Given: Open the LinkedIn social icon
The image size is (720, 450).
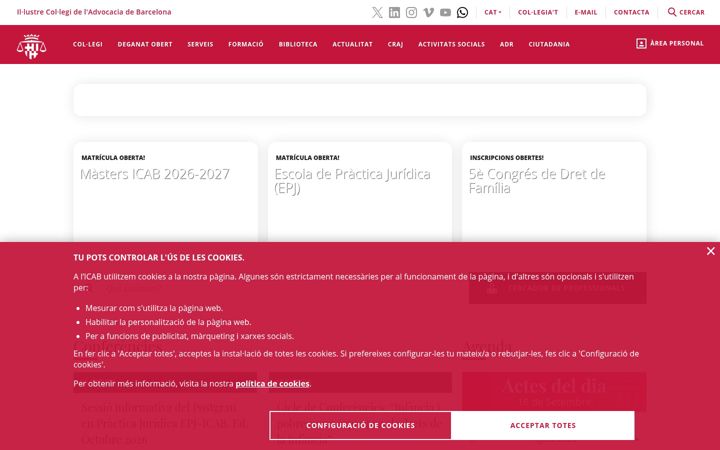Looking at the screenshot, I should tap(394, 12).
